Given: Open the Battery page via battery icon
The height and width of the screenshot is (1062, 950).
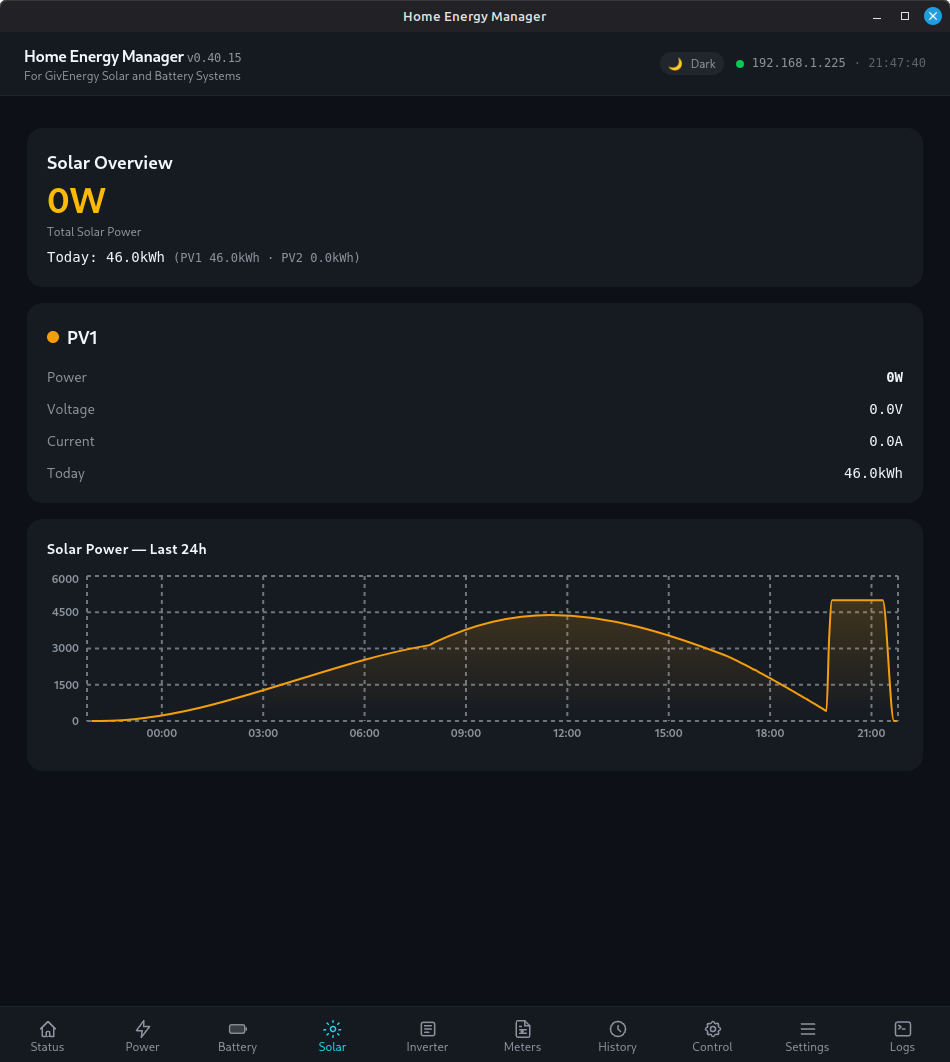Looking at the screenshot, I should click(x=238, y=1029).
